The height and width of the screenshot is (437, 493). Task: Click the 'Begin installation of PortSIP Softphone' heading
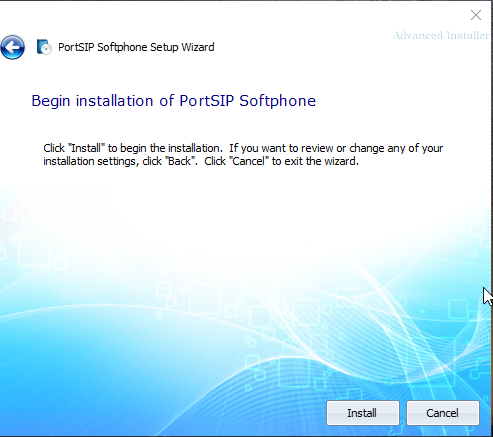(x=173, y=101)
